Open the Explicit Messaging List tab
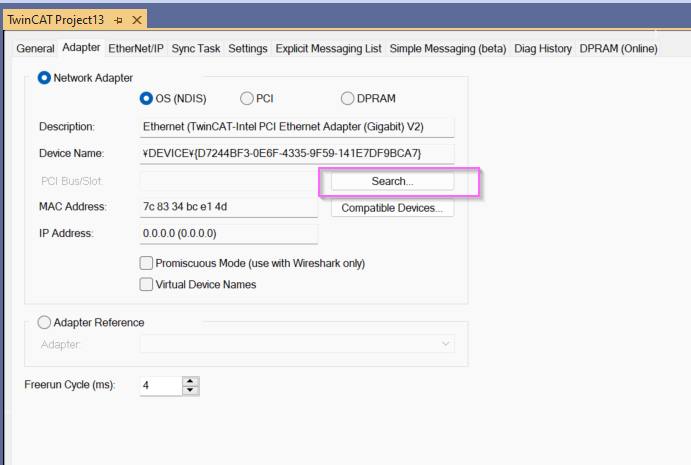The image size is (691, 465). (328, 48)
